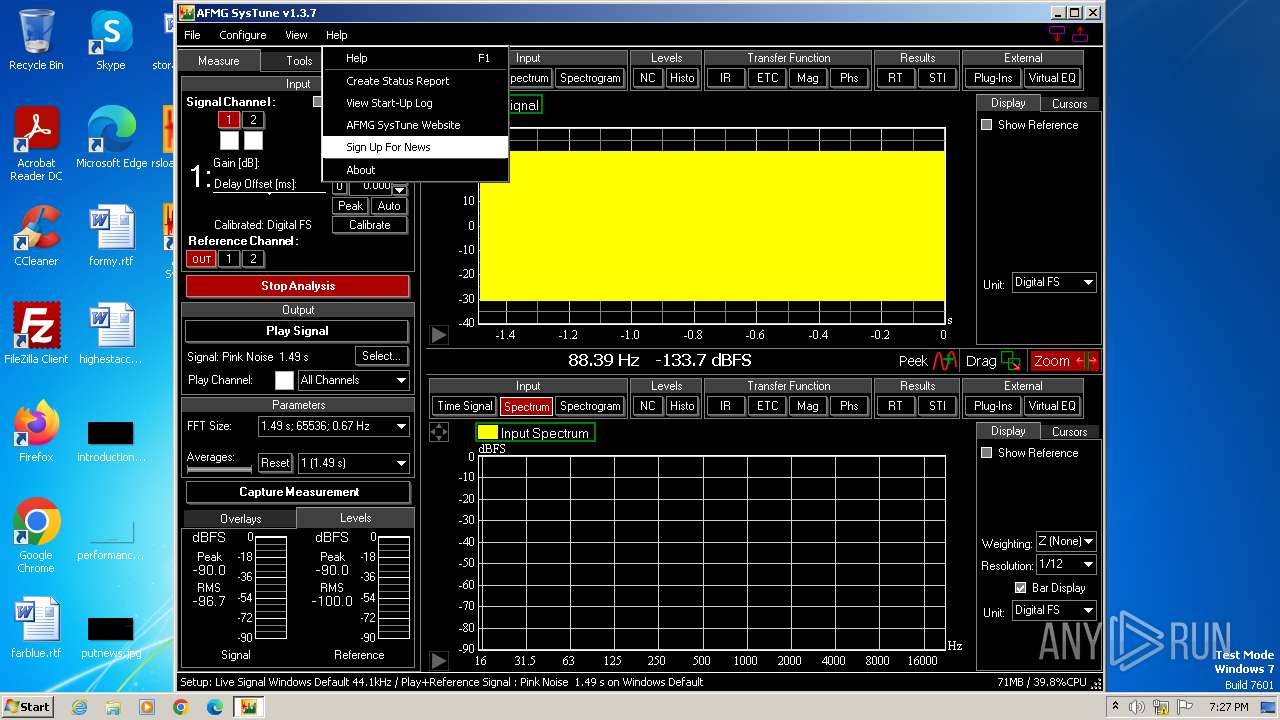Image resolution: width=1280 pixels, height=720 pixels.
Task: Toggle Spectrum view in lower Input group
Action: (527, 406)
